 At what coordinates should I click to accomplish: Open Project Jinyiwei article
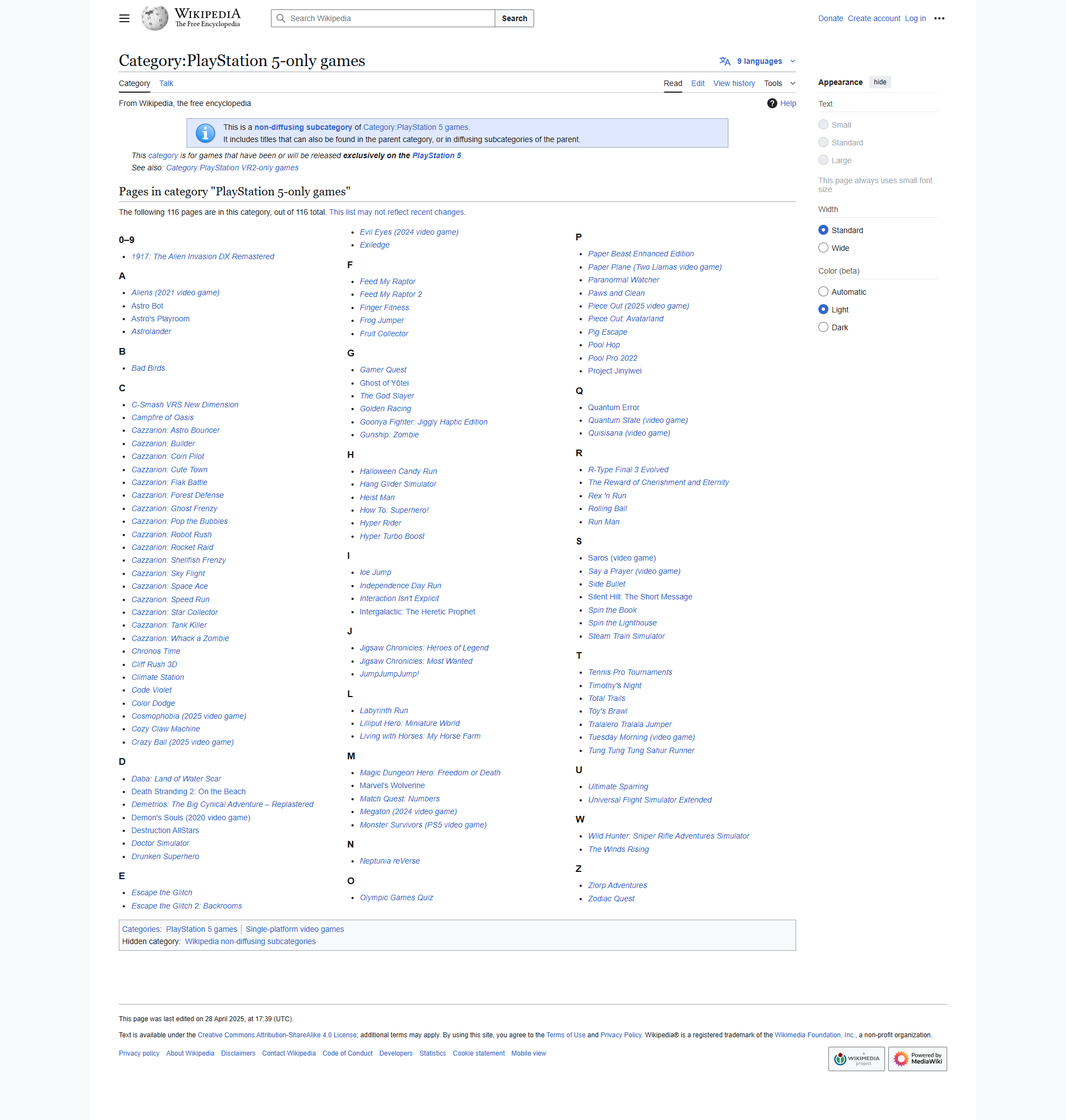click(x=614, y=371)
